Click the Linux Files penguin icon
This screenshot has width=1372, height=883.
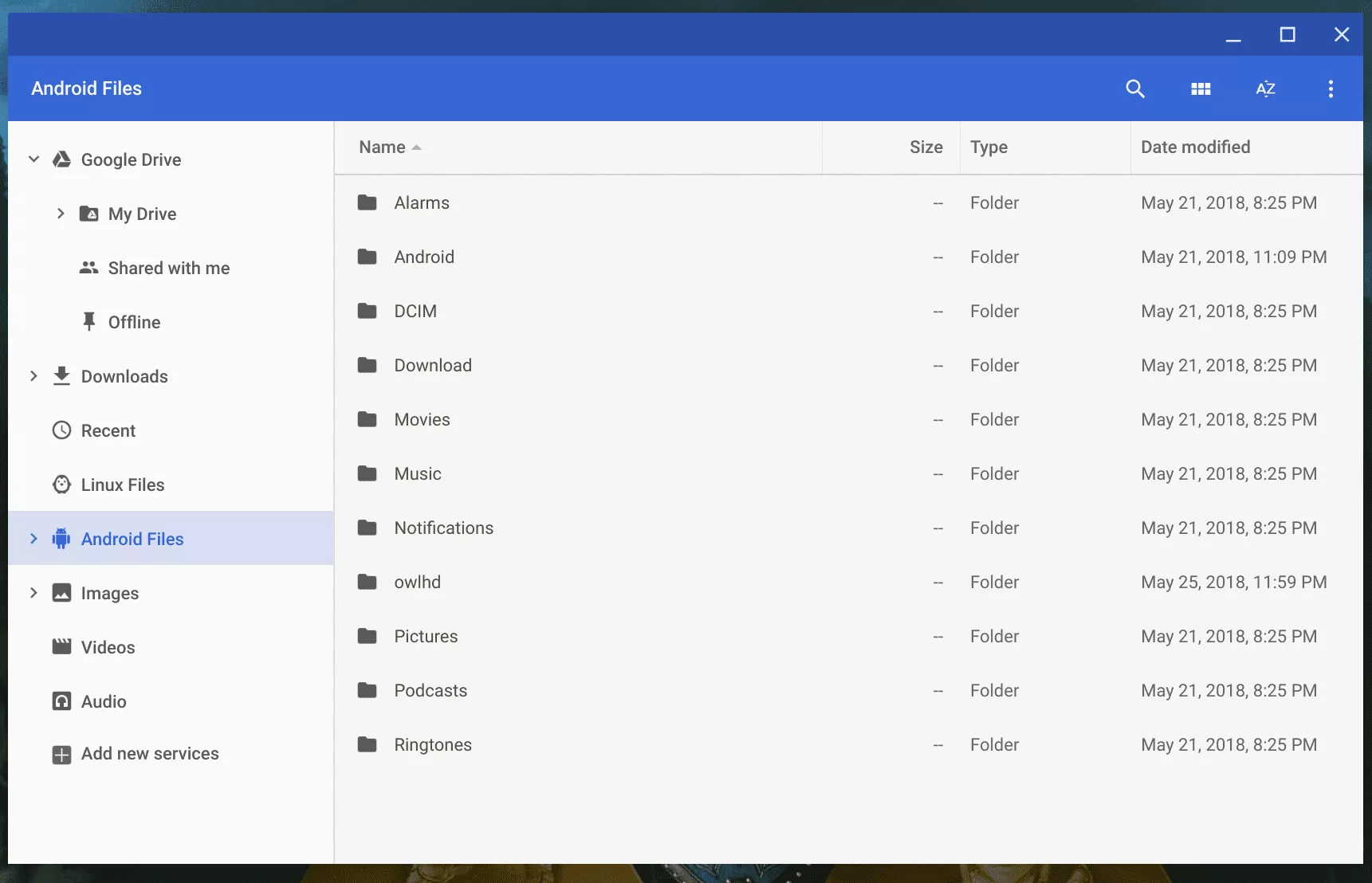pyautogui.click(x=61, y=485)
